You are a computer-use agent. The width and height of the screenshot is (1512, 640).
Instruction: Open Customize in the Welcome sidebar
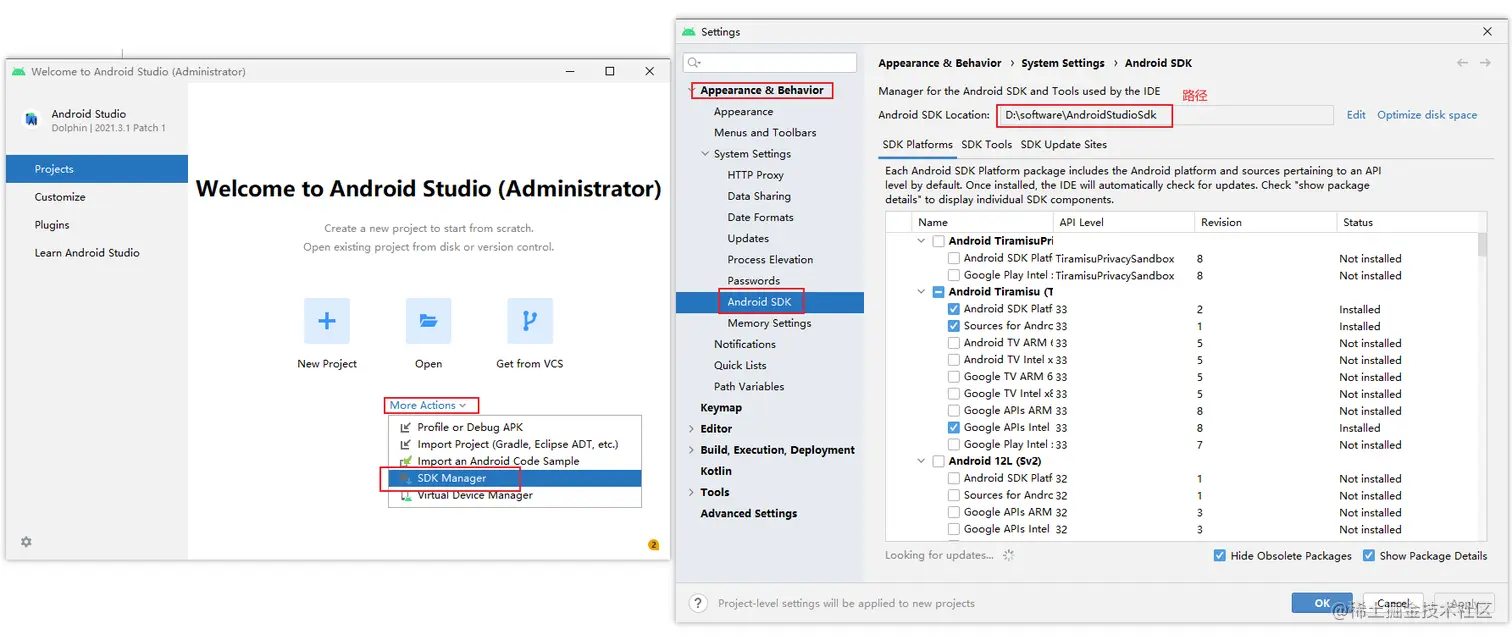click(x=97, y=197)
